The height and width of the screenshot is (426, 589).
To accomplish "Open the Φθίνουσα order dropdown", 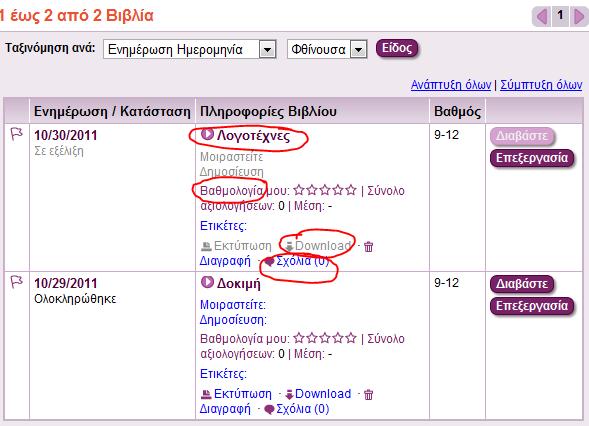I will pos(327,49).
